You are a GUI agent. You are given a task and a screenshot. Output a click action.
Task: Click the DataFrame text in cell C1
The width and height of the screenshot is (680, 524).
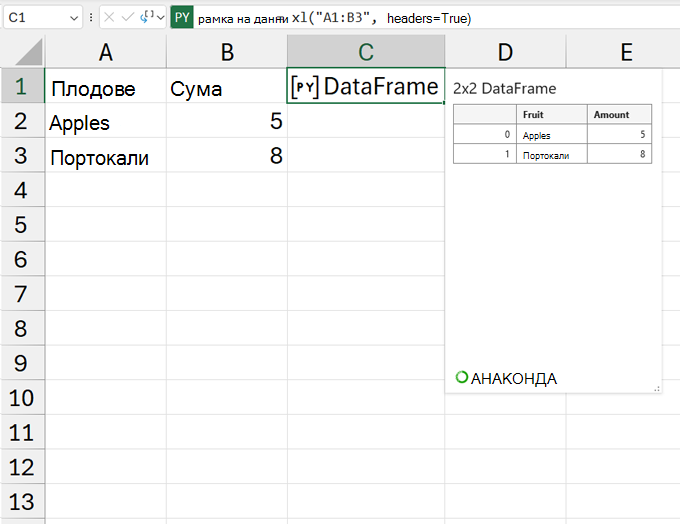[x=381, y=86]
